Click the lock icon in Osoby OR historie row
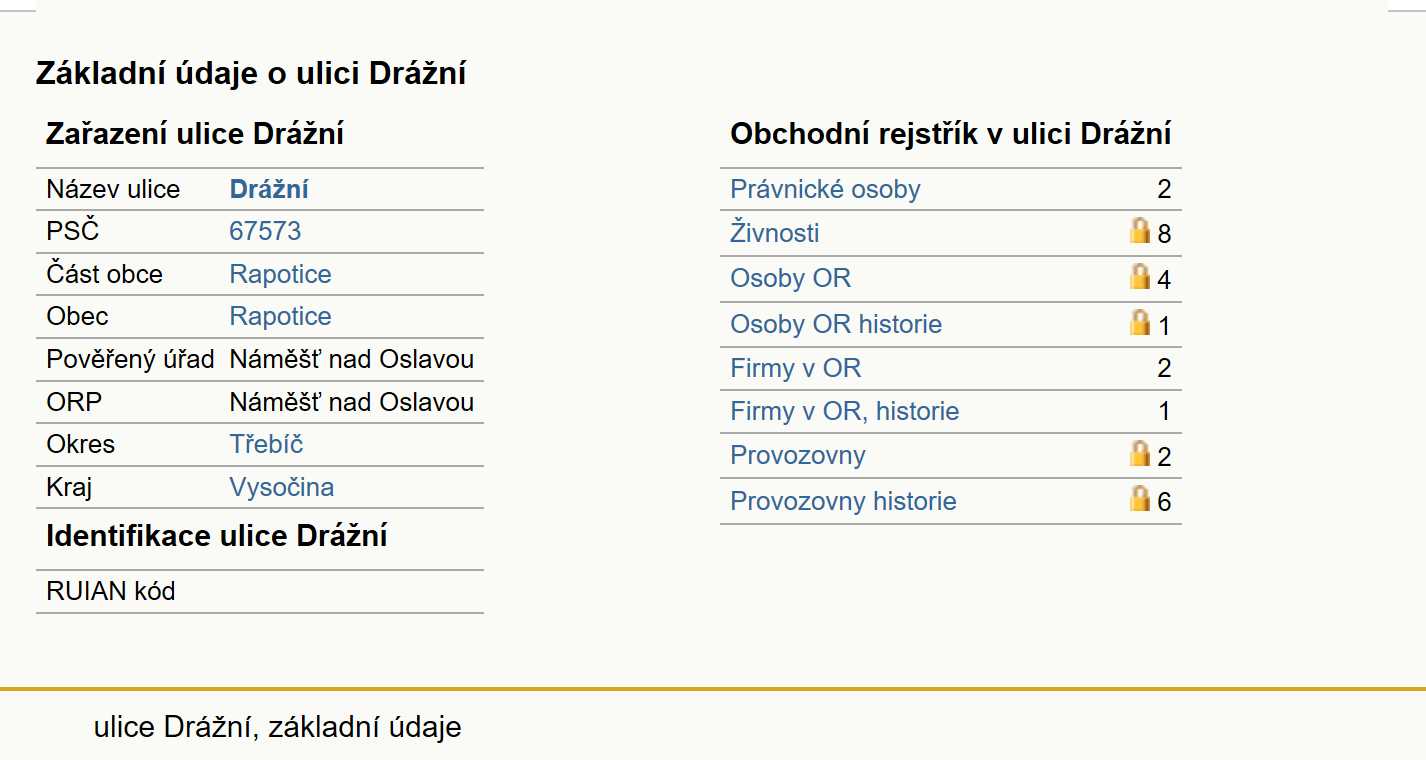 tap(1140, 323)
